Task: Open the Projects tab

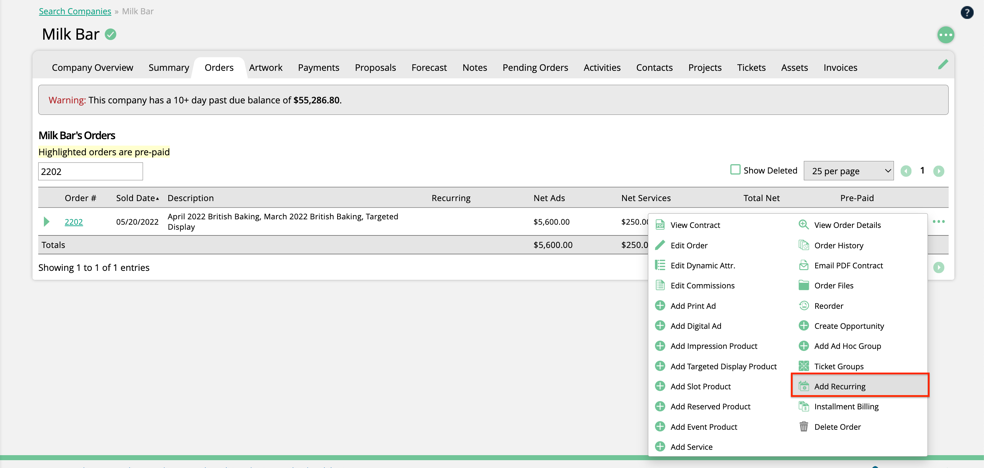Action: pos(705,68)
